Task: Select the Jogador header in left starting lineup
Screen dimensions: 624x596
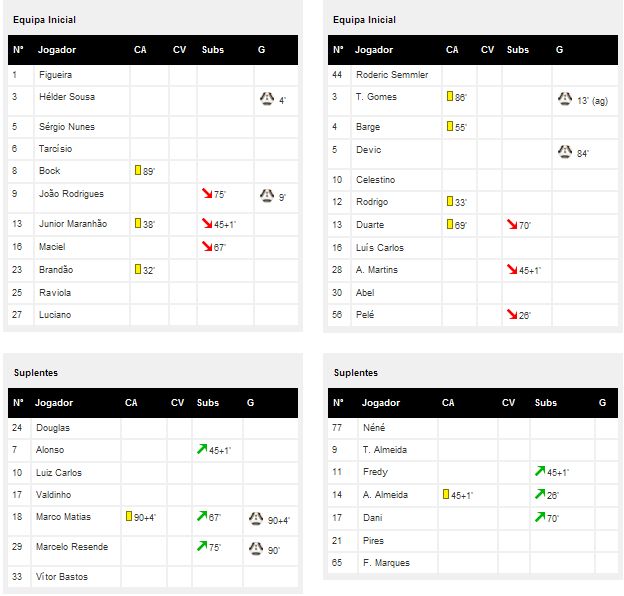Action: tap(57, 50)
